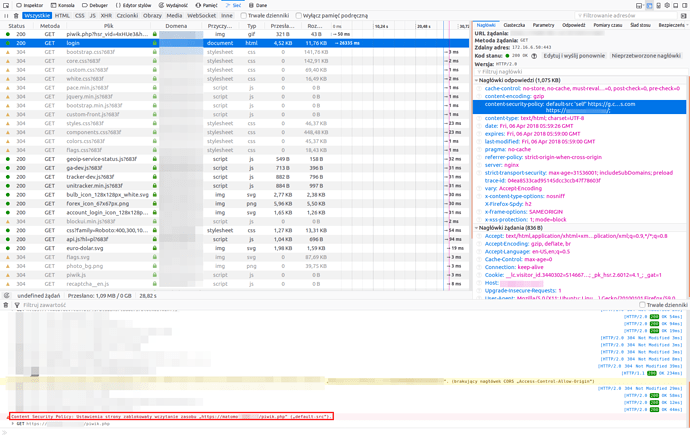Open the Ślad stosu tab
This screenshot has width=690, height=437.
640,25
